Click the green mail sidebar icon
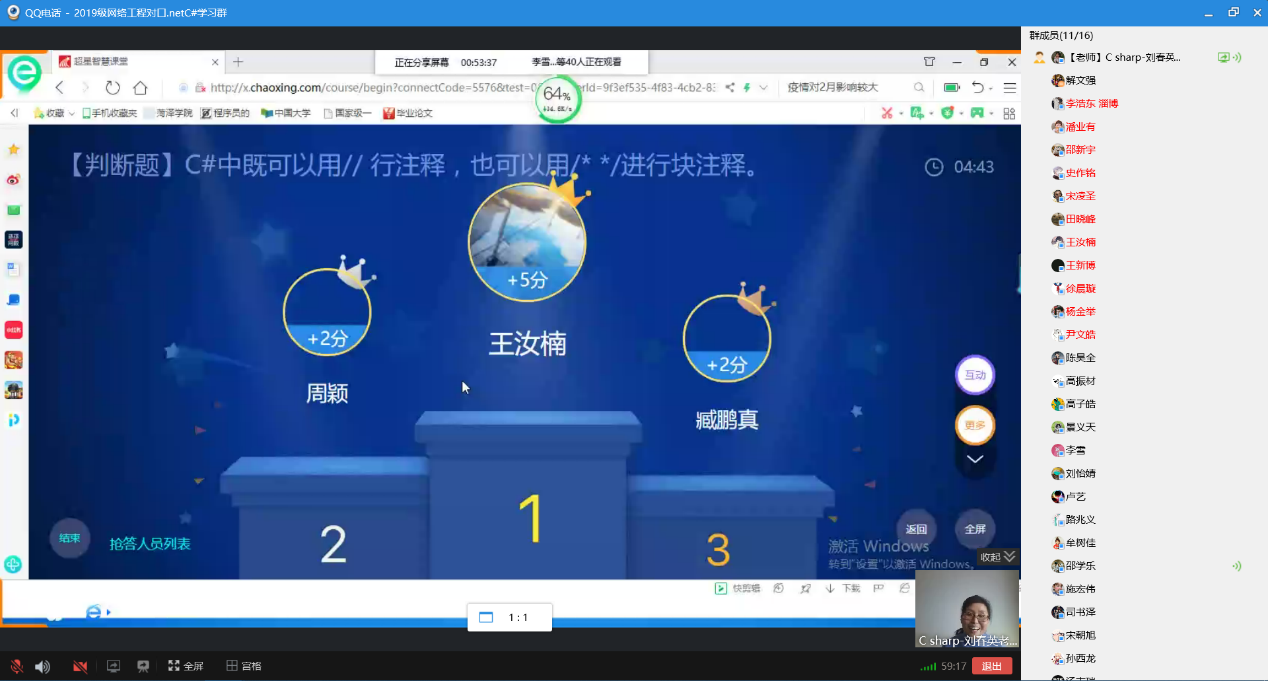 pos(14,210)
